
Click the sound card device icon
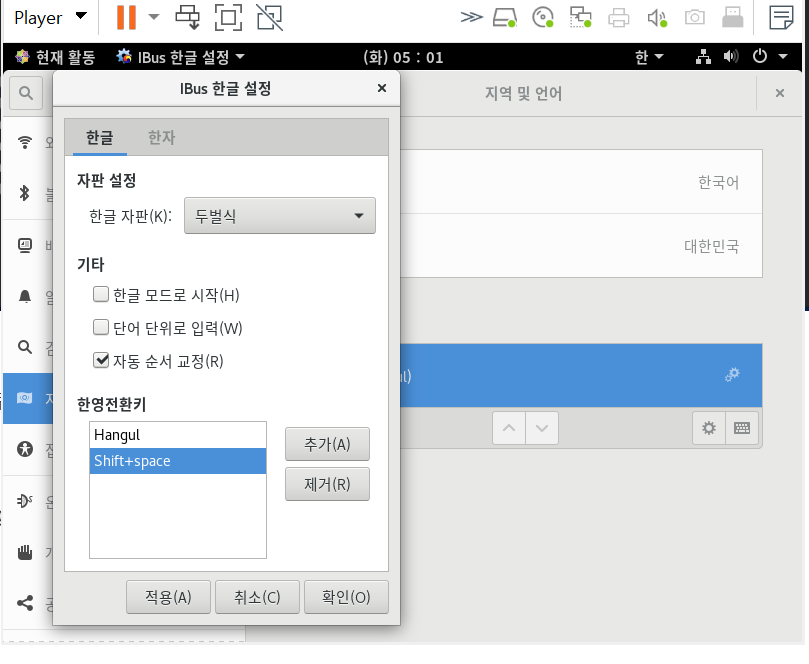(657, 17)
